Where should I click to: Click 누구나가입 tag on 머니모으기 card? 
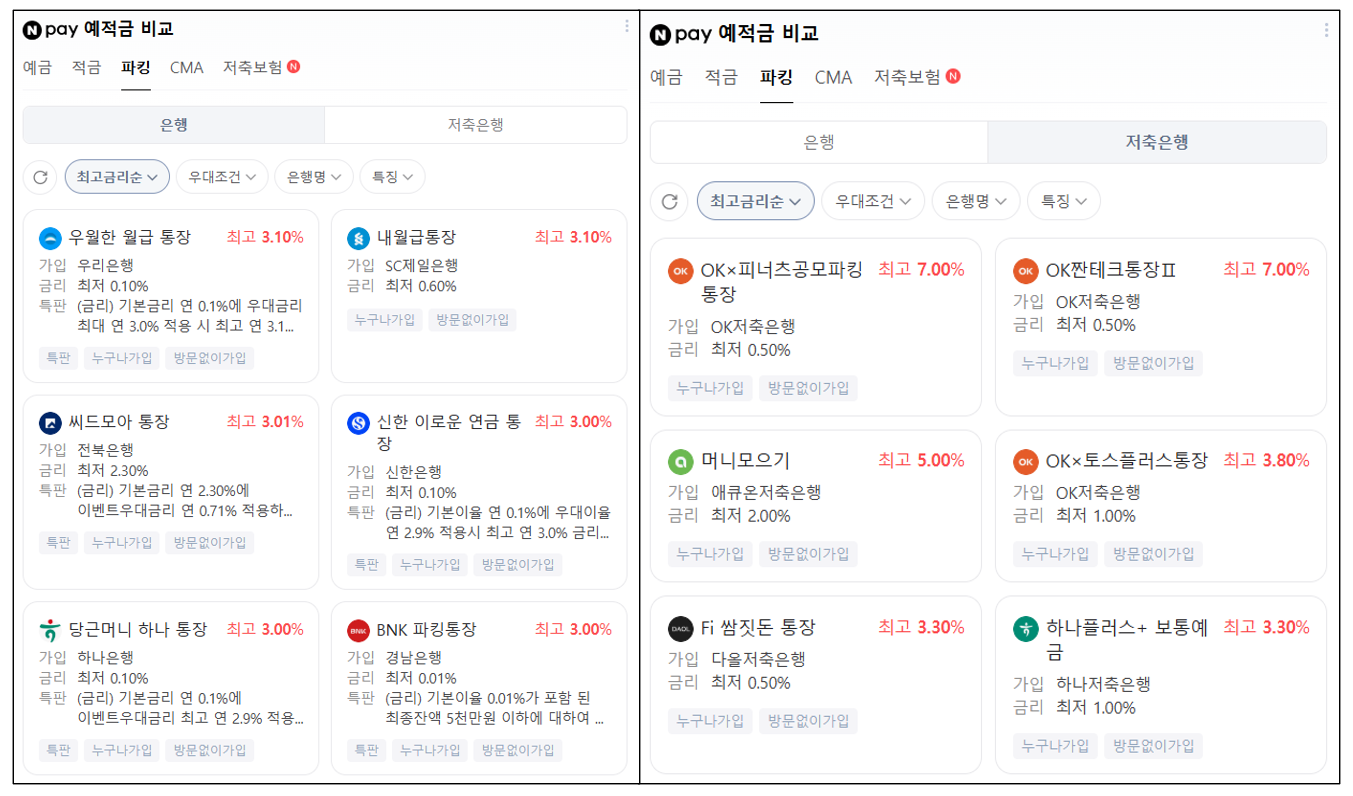coord(711,554)
